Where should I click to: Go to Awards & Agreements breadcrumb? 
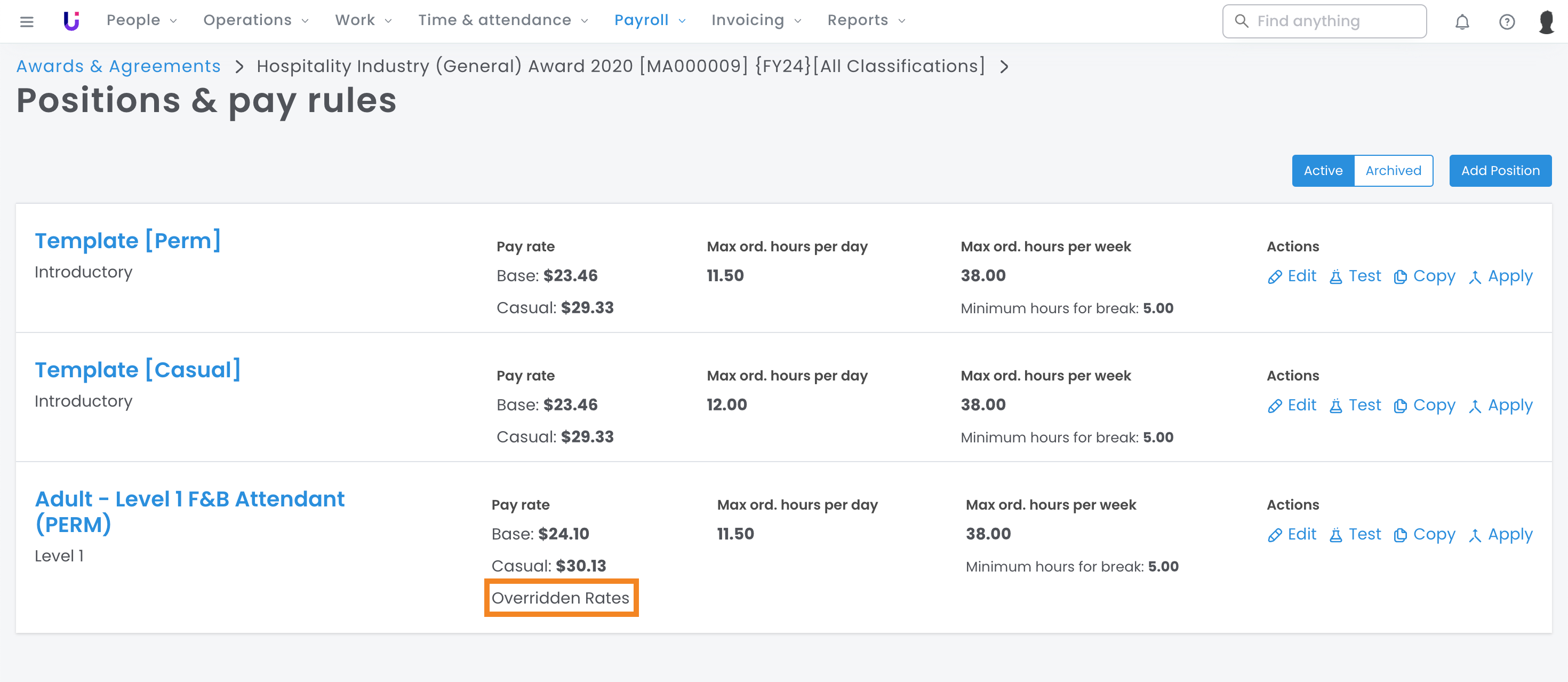[118, 66]
